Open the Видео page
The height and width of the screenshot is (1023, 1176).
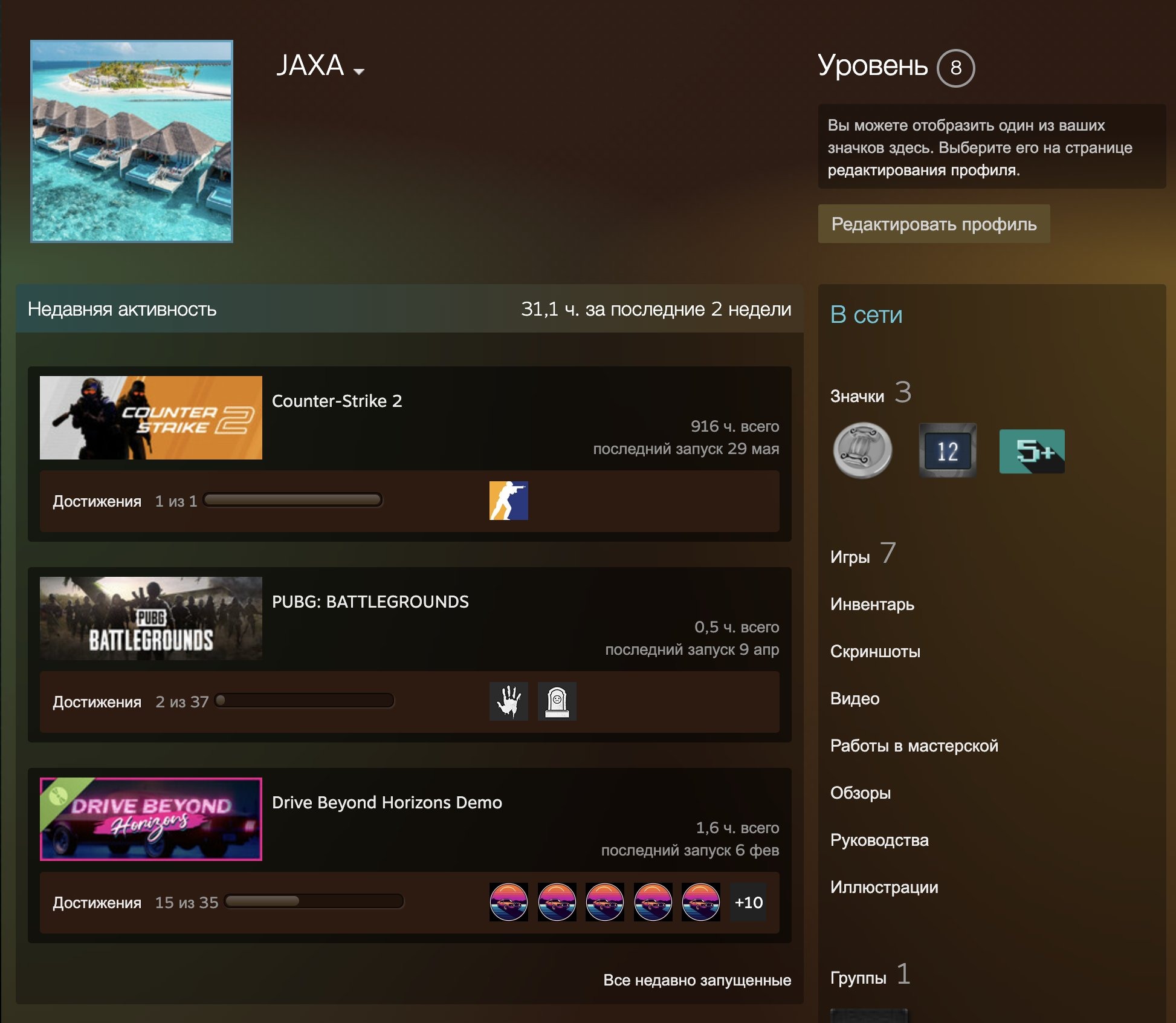(x=855, y=698)
